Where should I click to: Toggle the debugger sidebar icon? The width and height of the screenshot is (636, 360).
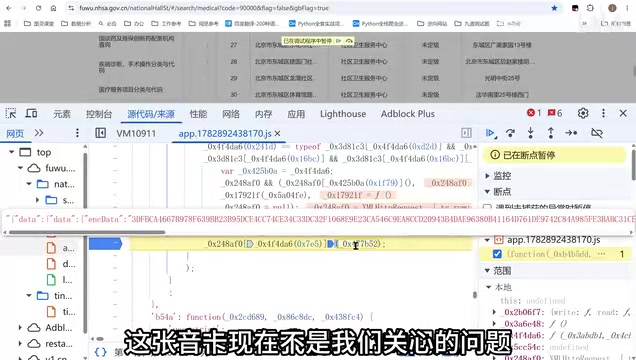[466, 133]
